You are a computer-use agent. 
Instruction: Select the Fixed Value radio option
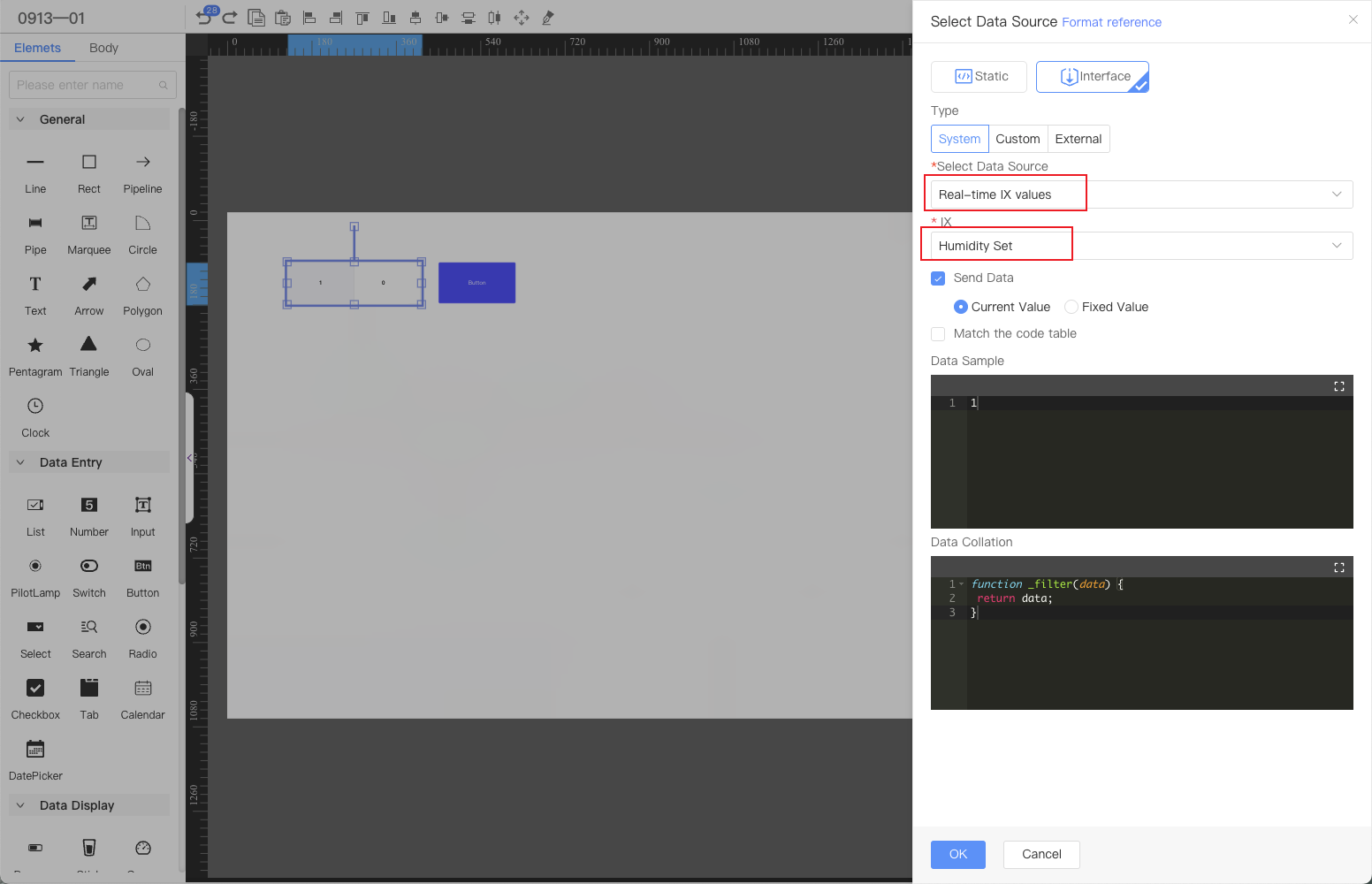pyautogui.click(x=1071, y=308)
